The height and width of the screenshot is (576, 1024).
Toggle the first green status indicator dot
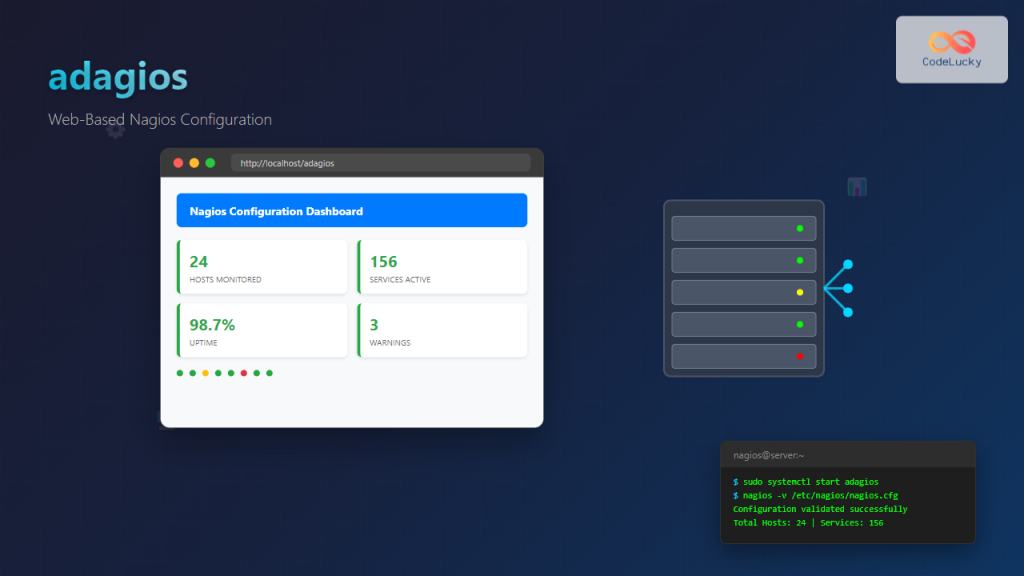click(x=180, y=373)
